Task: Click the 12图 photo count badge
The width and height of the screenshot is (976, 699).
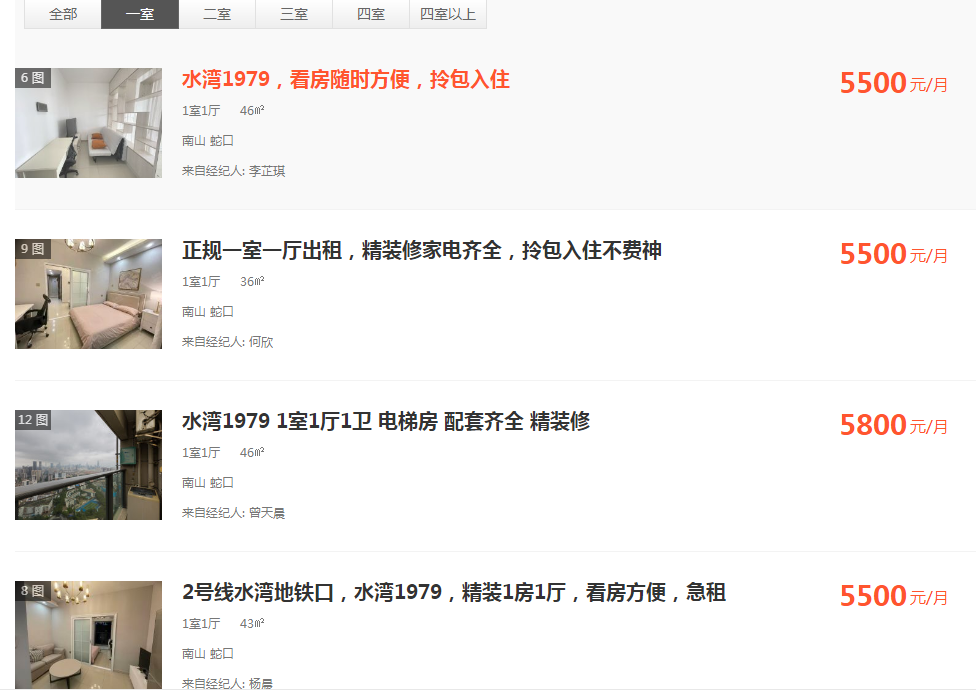Action: pyautogui.click(x=33, y=420)
